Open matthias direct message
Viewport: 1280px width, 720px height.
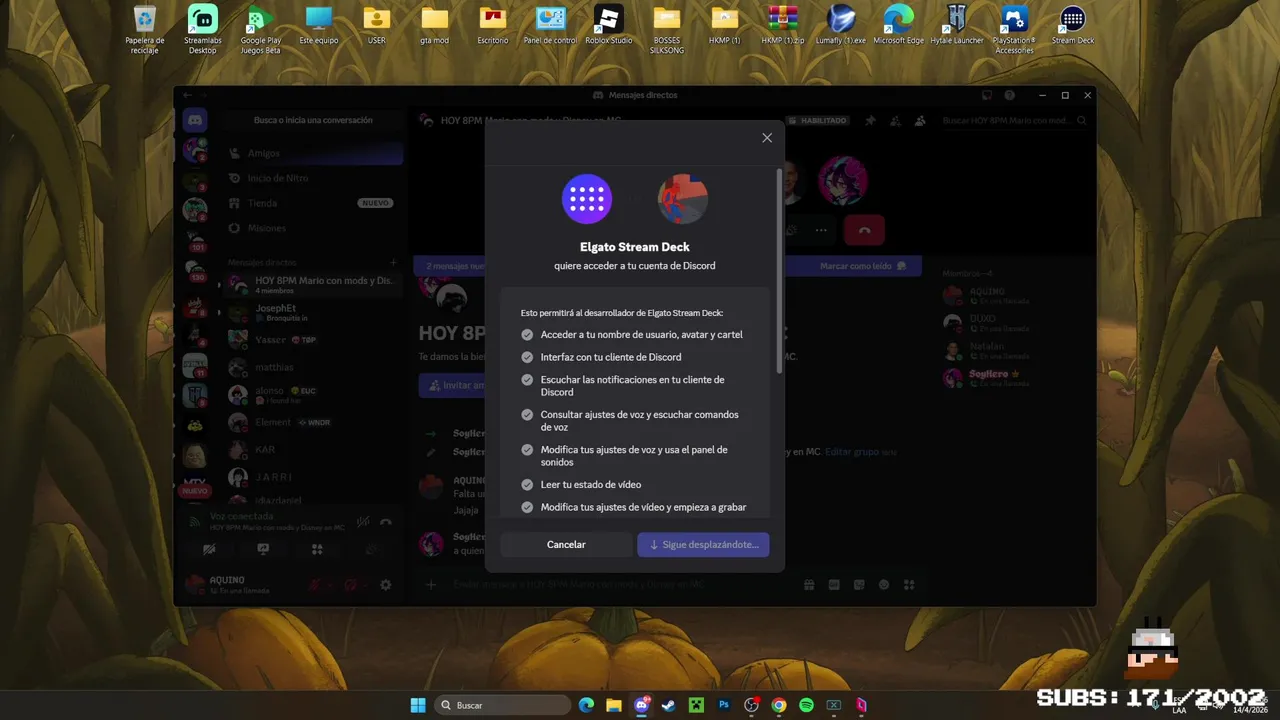(x=313, y=367)
